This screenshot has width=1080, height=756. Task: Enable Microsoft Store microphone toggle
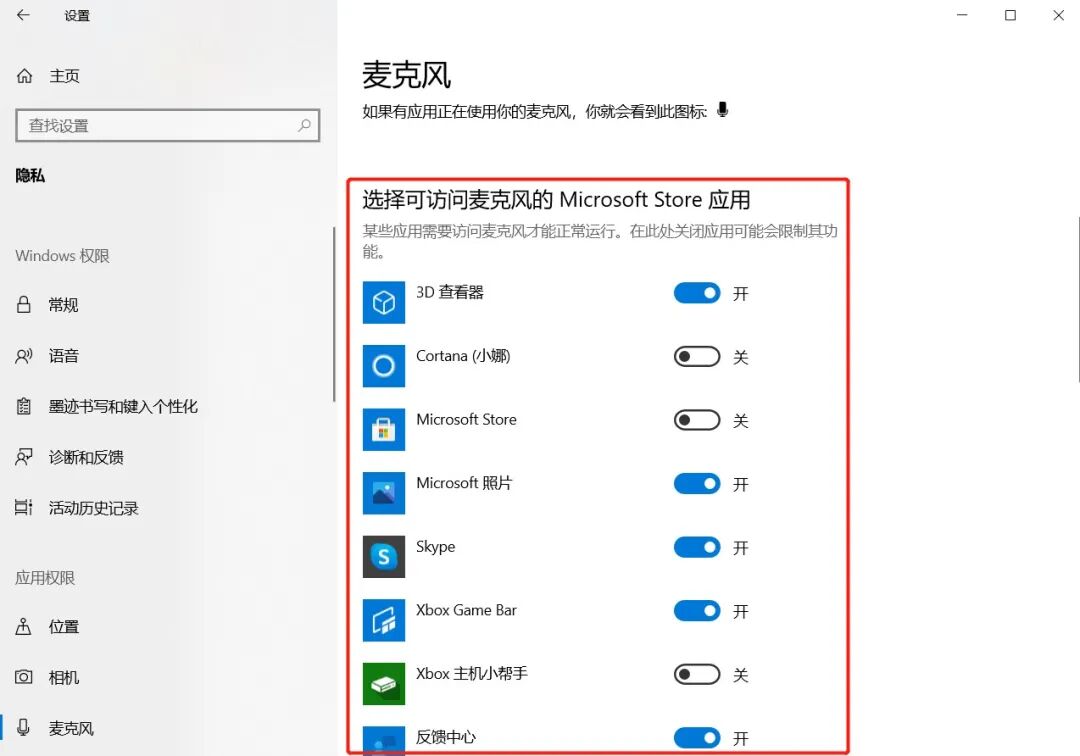pos(697,420)
